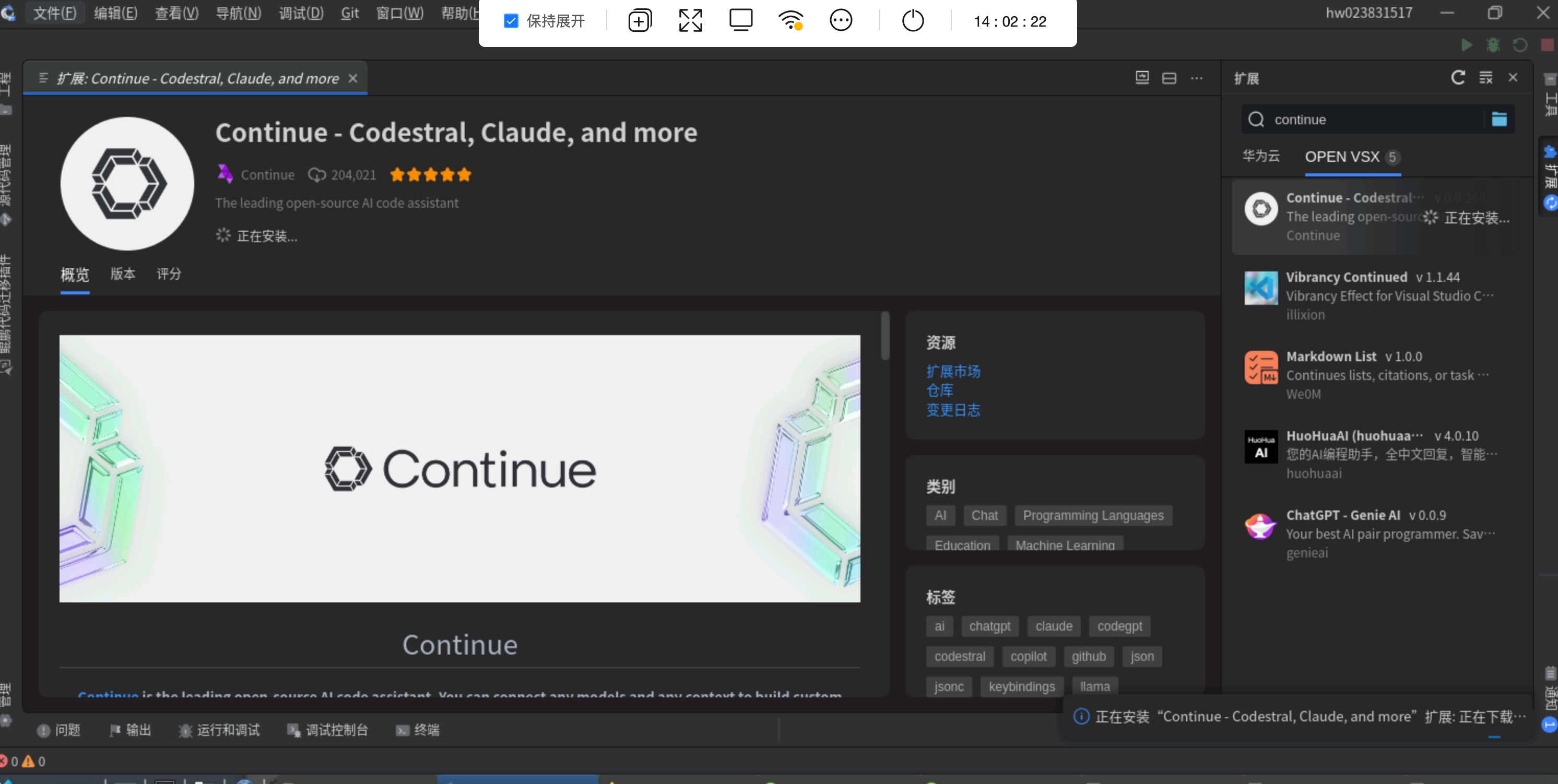Click the power icon in remote toolbar

click(913, 21)
